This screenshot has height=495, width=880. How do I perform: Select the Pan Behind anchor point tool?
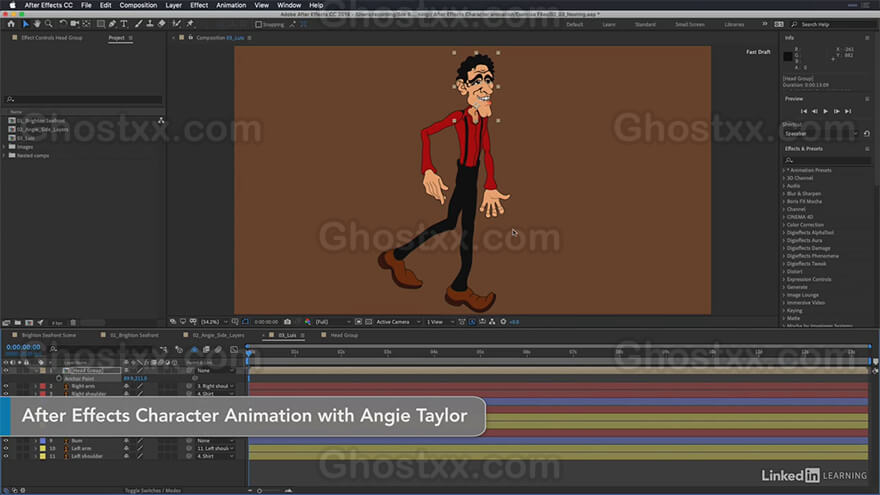pos(86,24)
